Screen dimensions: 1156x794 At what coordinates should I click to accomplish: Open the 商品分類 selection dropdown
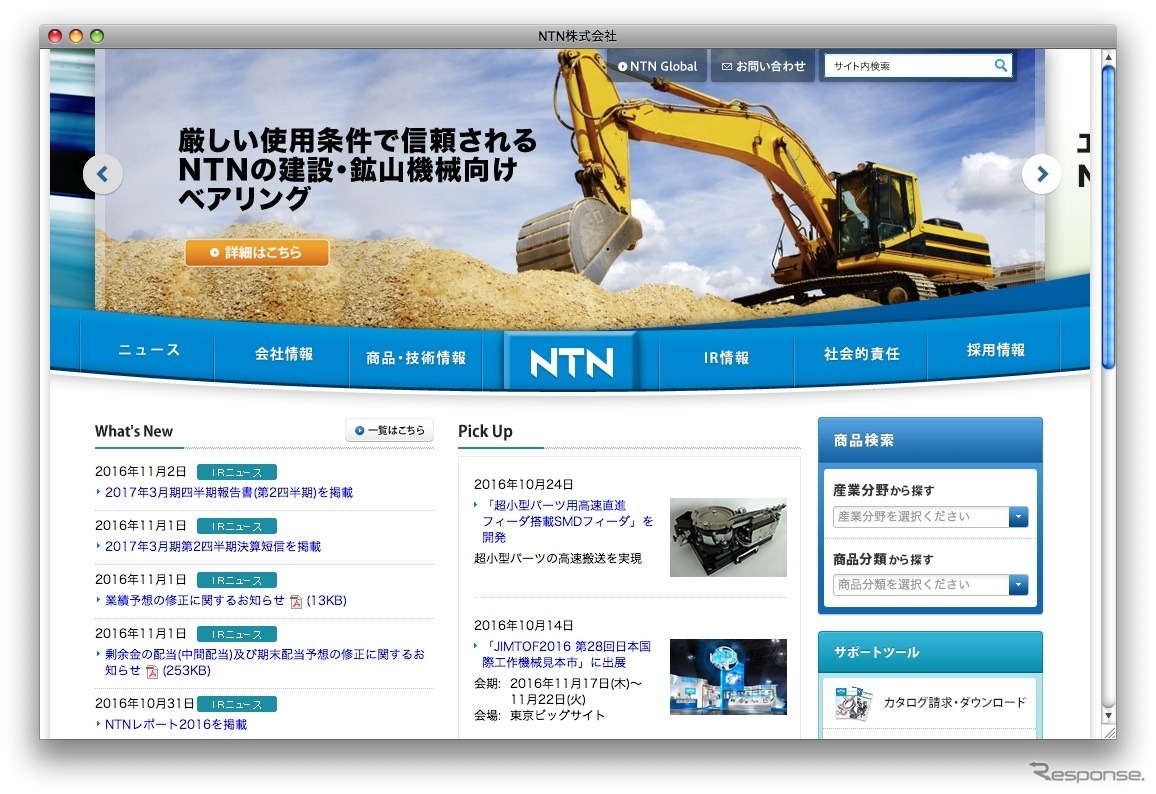click(1018, 584)
